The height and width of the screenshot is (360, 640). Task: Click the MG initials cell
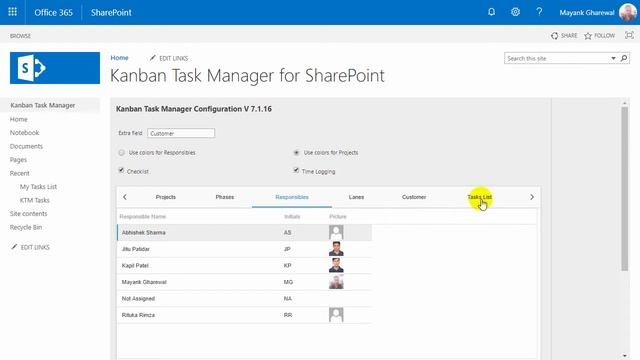288,282
